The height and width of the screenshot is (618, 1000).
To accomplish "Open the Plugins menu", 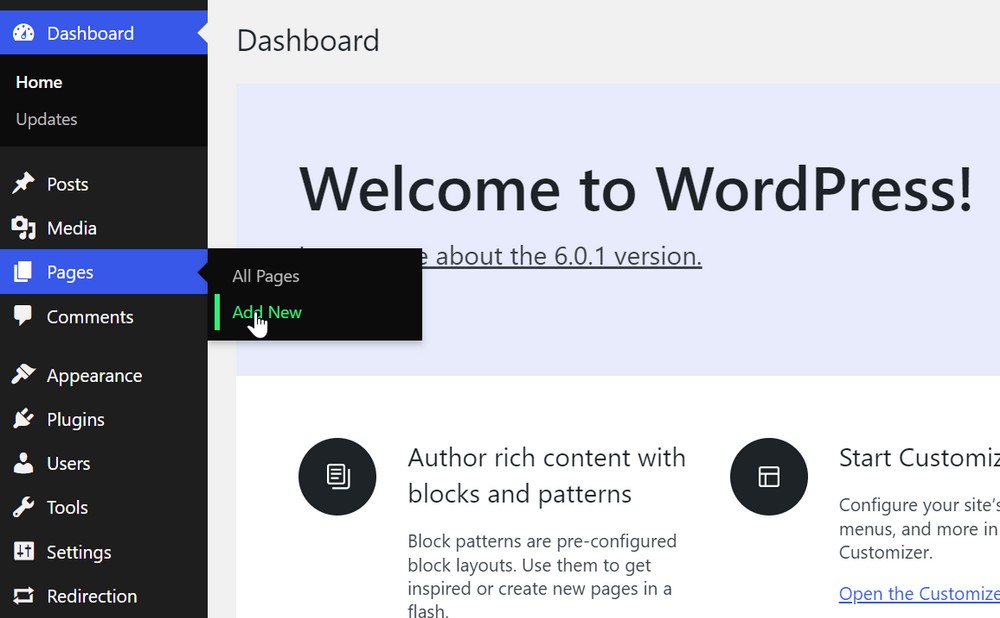I will click(x=103, y=419).
